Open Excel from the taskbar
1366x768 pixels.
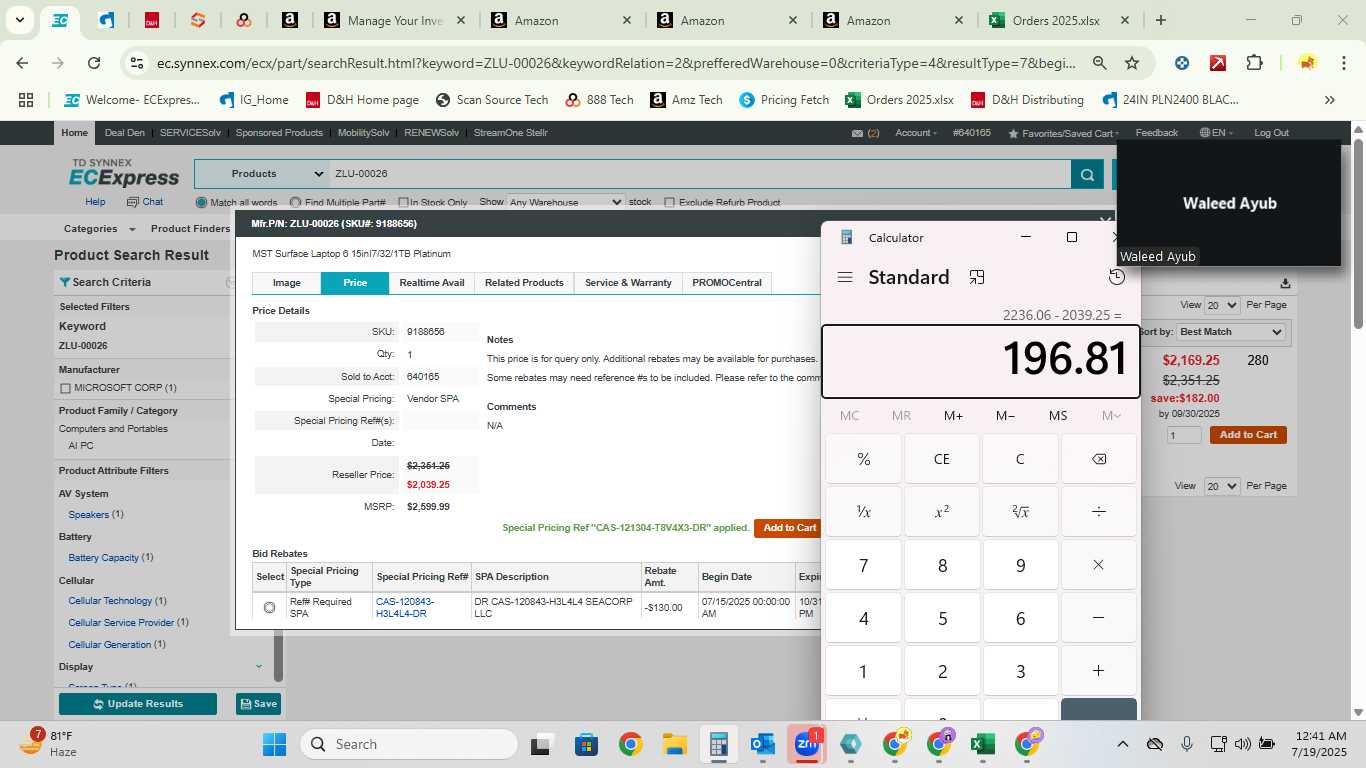point(982,744)
